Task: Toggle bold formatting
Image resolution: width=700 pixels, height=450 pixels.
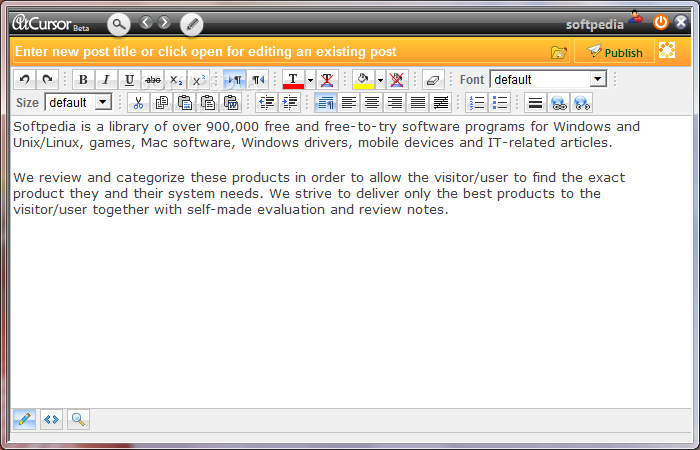Action: (x=83, y=80)
